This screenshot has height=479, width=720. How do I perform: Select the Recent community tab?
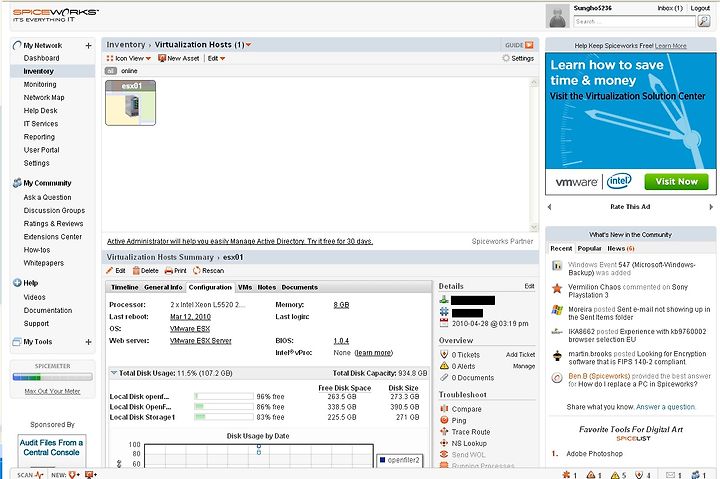click(x=561, y=248)
